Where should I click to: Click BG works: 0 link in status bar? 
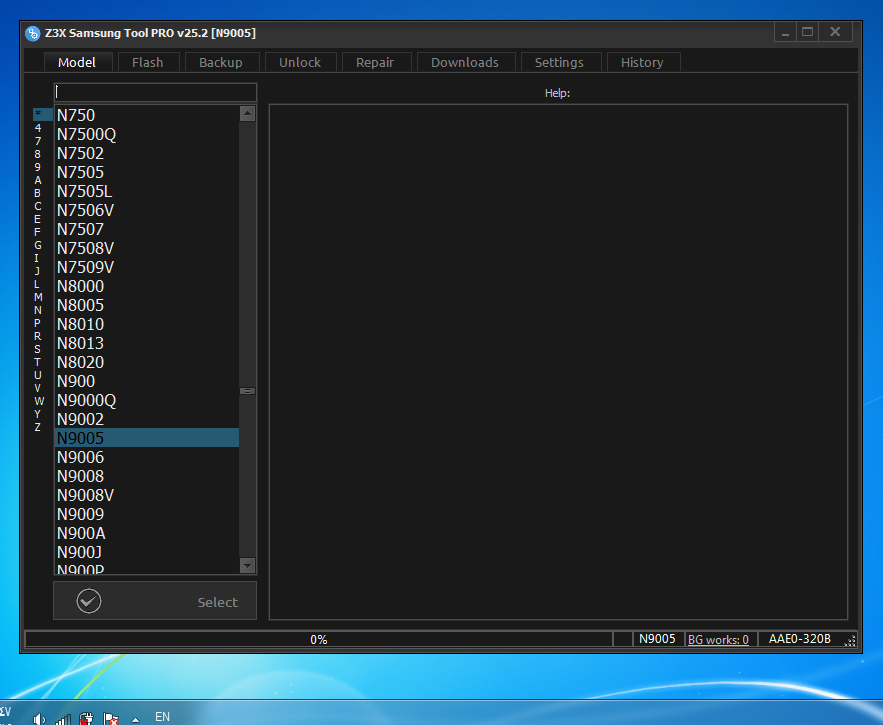[x=718, y=639]
